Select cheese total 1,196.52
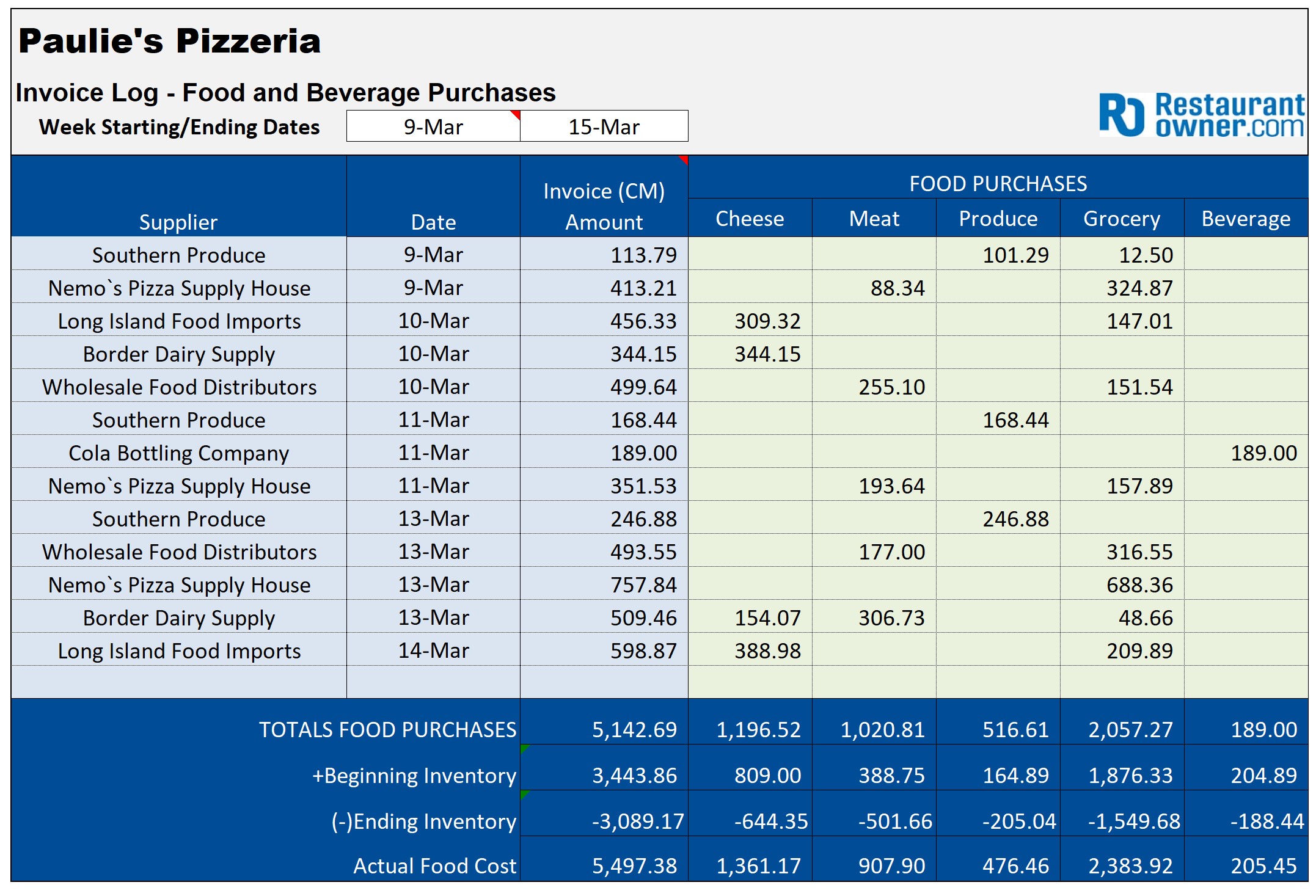Image resolution: width=1316 pixels, height=896 pixels. (x=750, y=722)
